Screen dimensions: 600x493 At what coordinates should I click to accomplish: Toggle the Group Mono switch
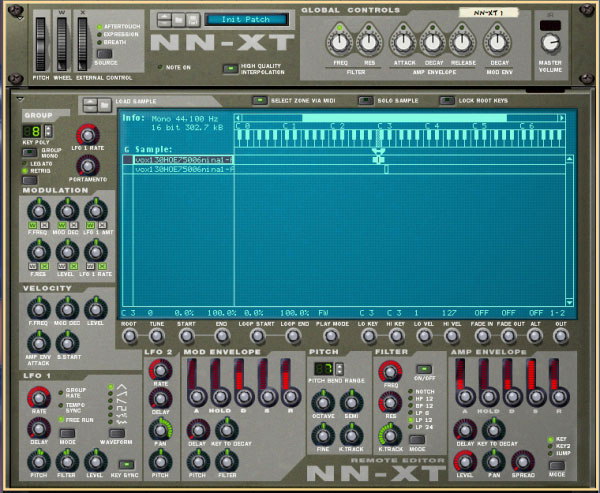29,152
